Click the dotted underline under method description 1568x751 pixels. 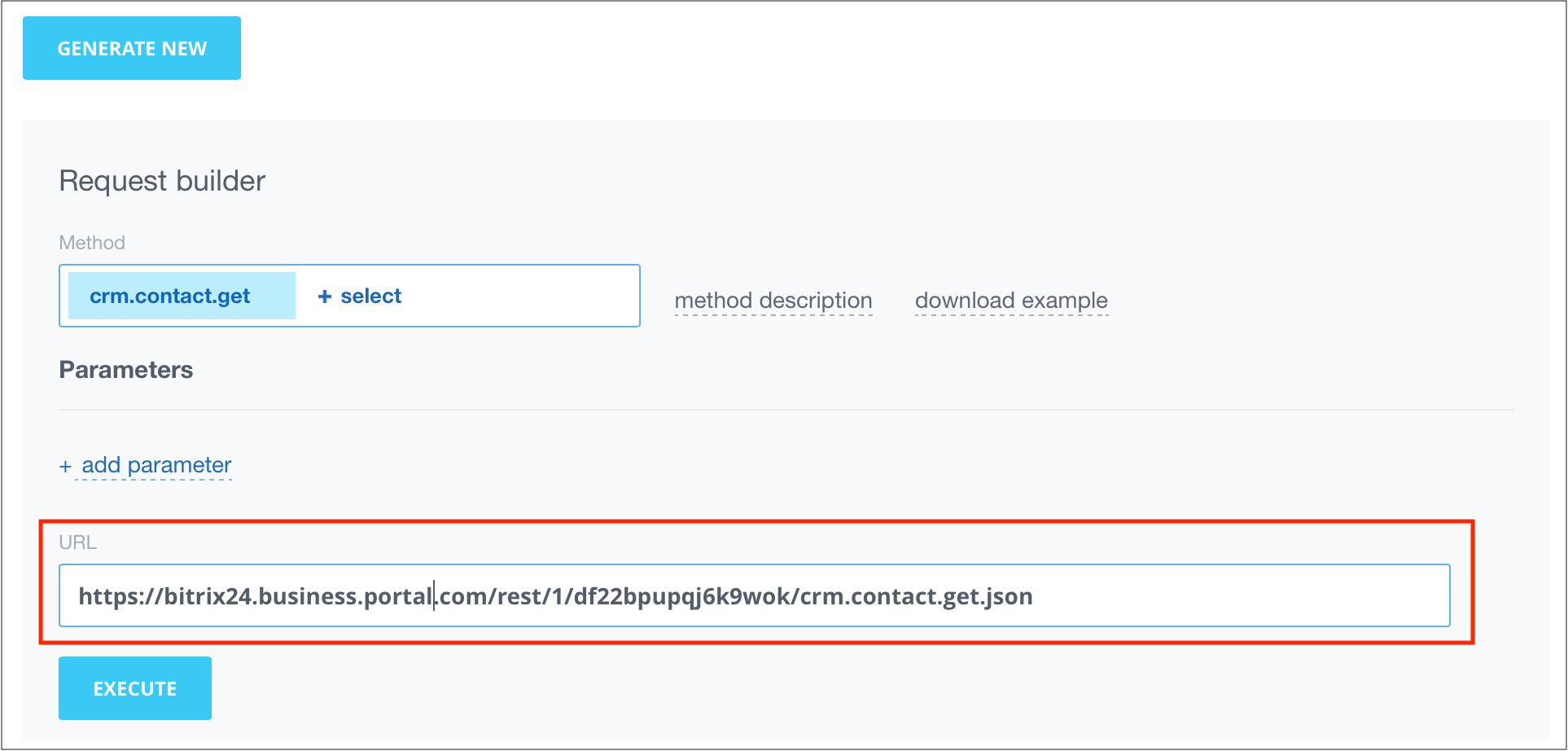[773, 316]
